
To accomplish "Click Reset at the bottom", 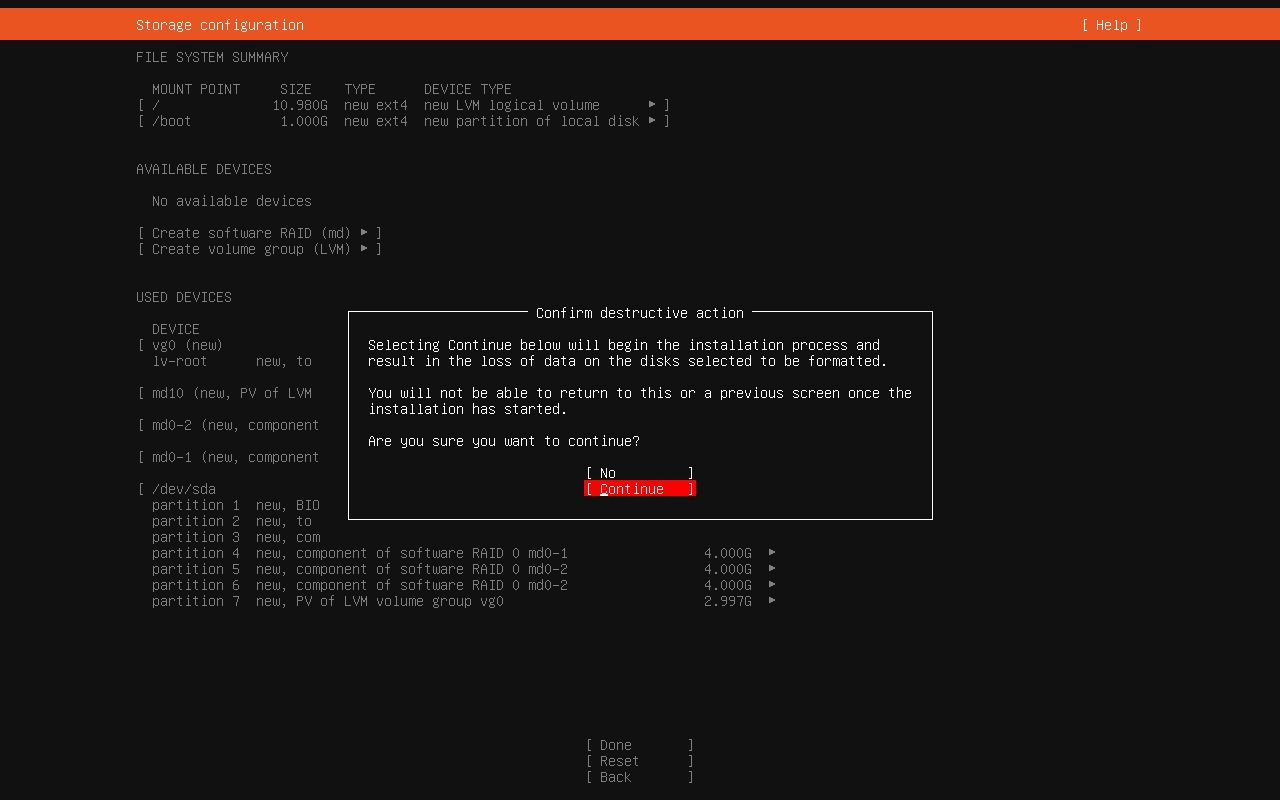I will coord(639,761).
